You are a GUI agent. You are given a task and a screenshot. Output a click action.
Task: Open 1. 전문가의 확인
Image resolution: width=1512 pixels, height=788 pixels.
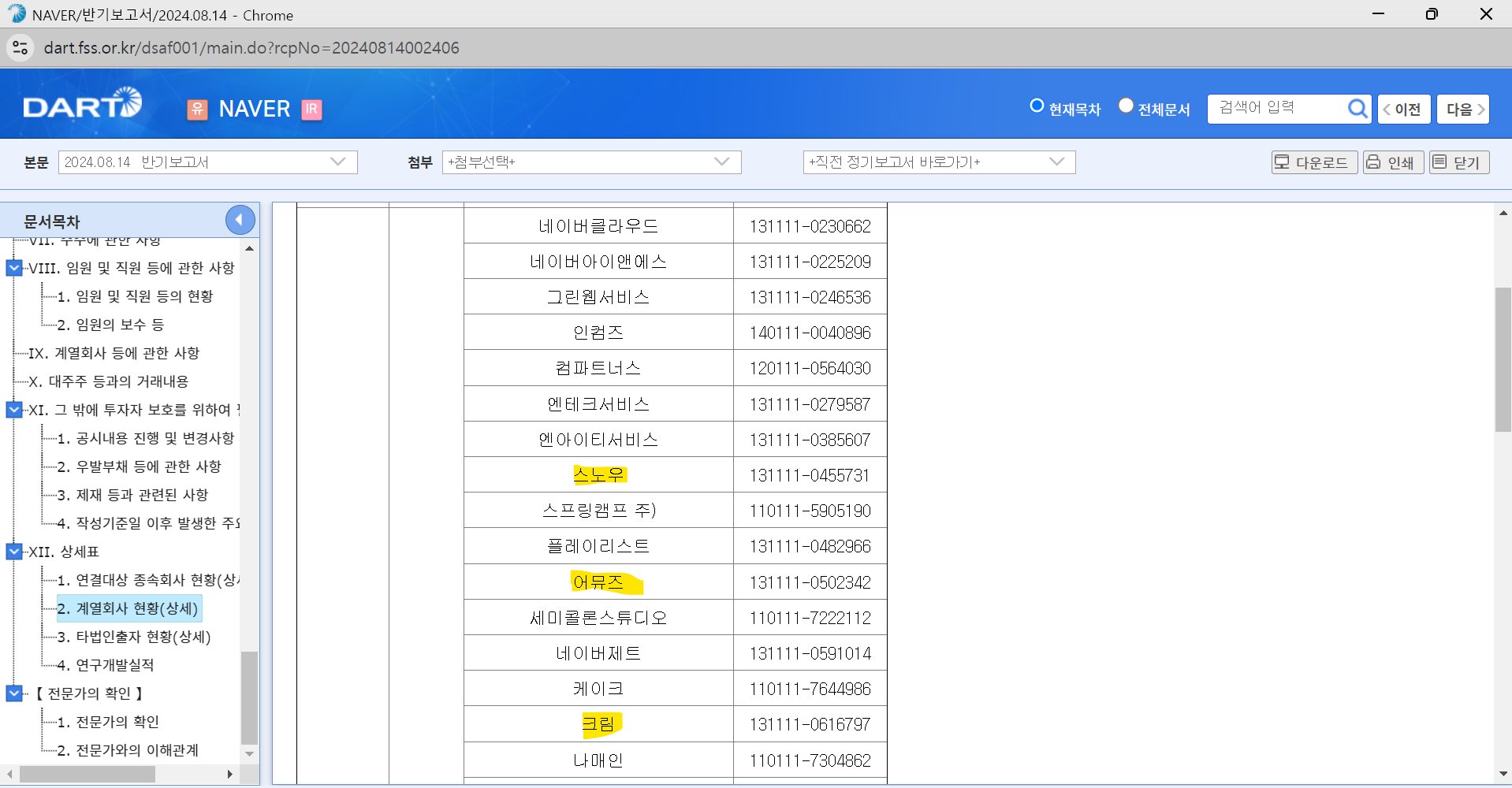coord(108,722)
